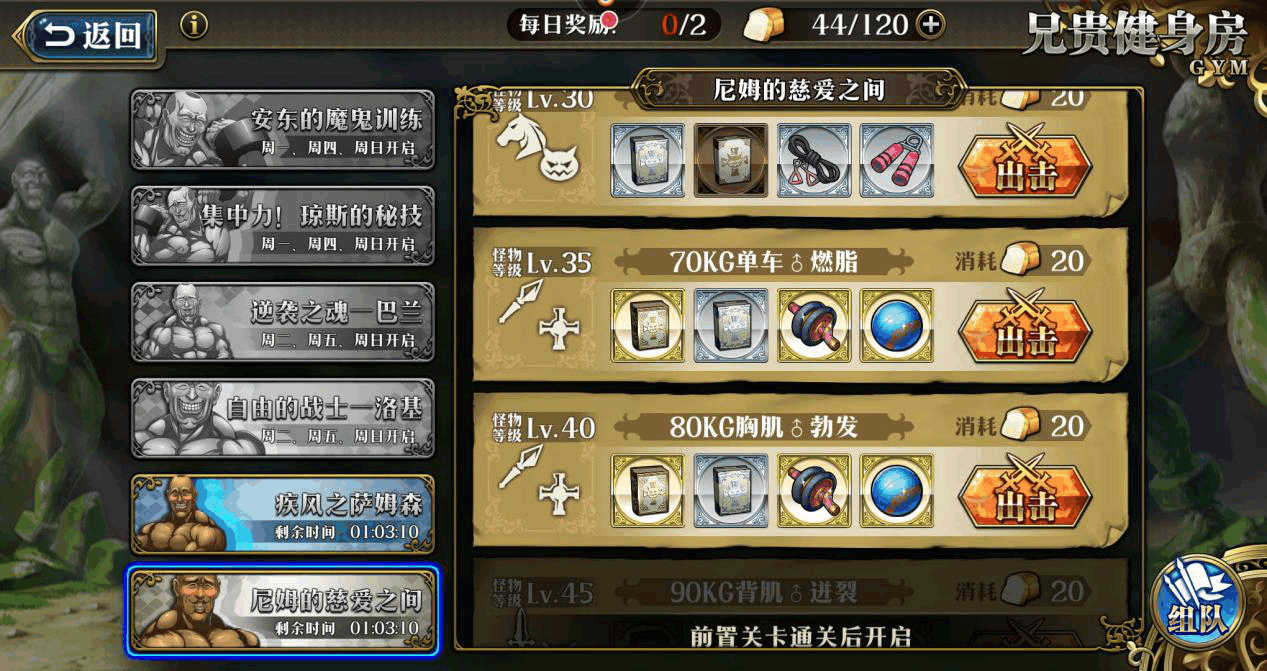Screen dimensions: 1267x671
Task: Inspect the jump rope reward in Lv.30 row
Action: 814,161
